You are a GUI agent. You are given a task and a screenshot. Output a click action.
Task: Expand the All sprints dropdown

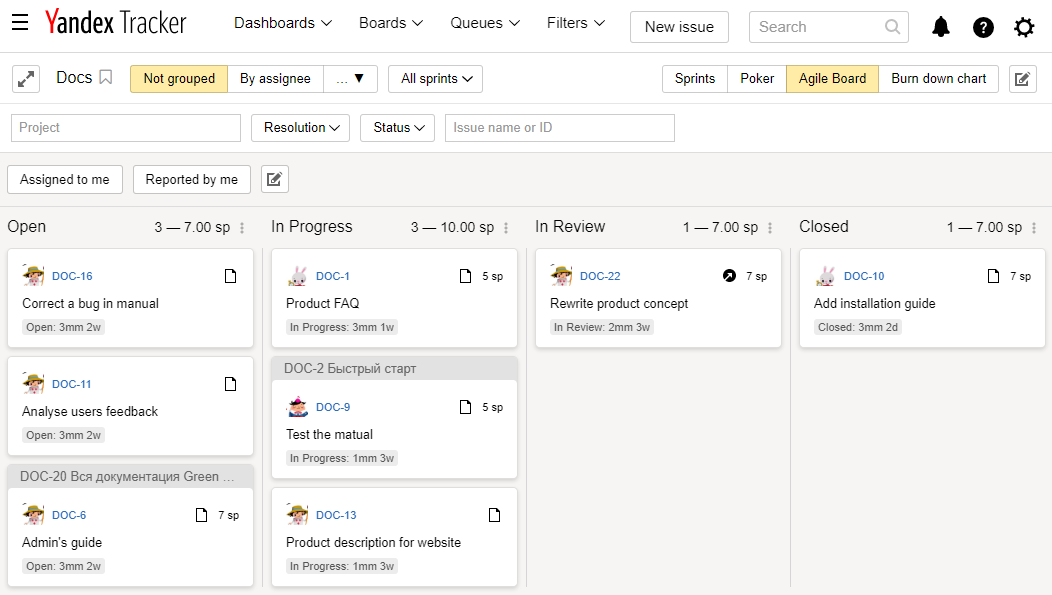(436, 78)
